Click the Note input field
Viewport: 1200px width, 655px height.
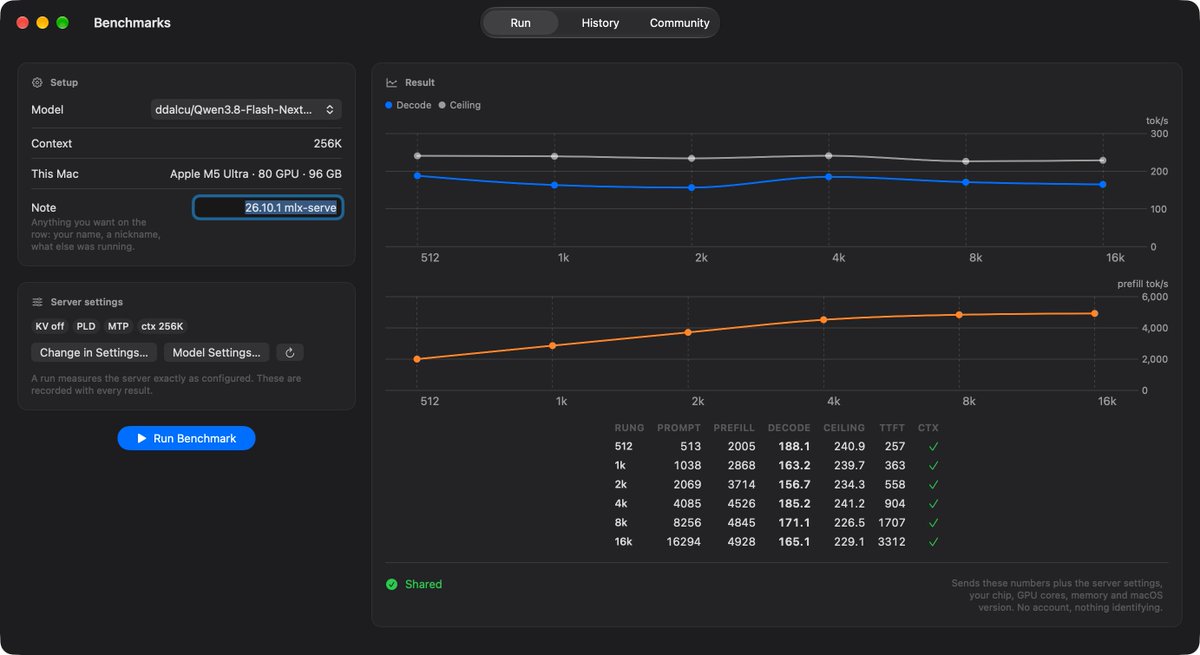[268, 207]
